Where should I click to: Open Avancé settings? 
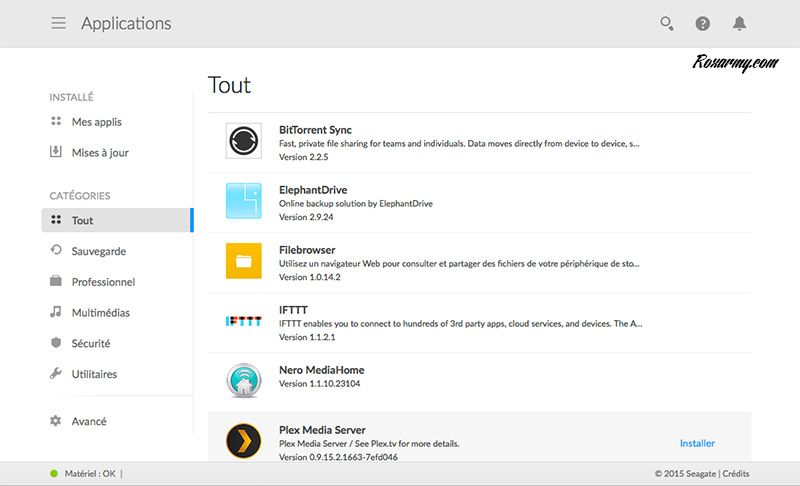click(88, 421)
